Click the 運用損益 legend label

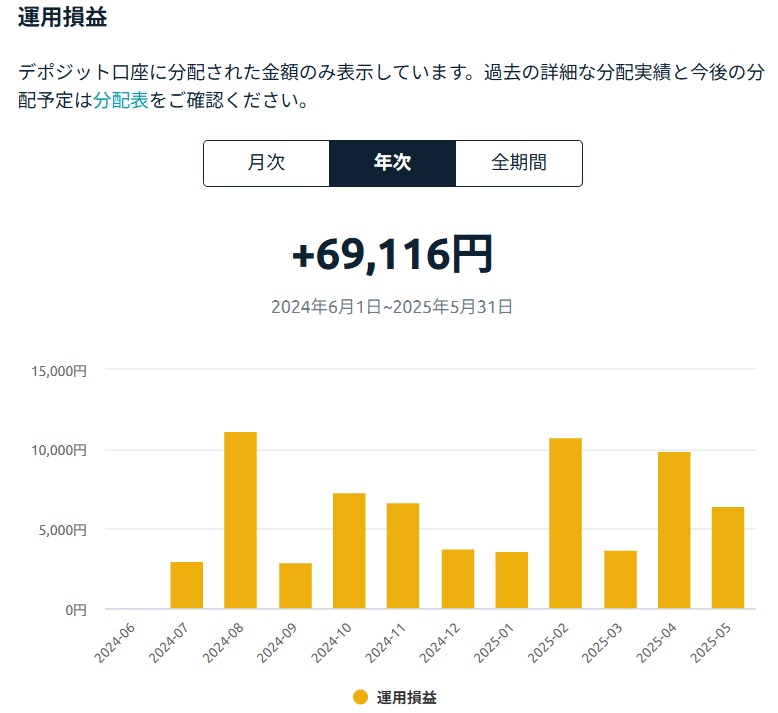coord(406,697)
